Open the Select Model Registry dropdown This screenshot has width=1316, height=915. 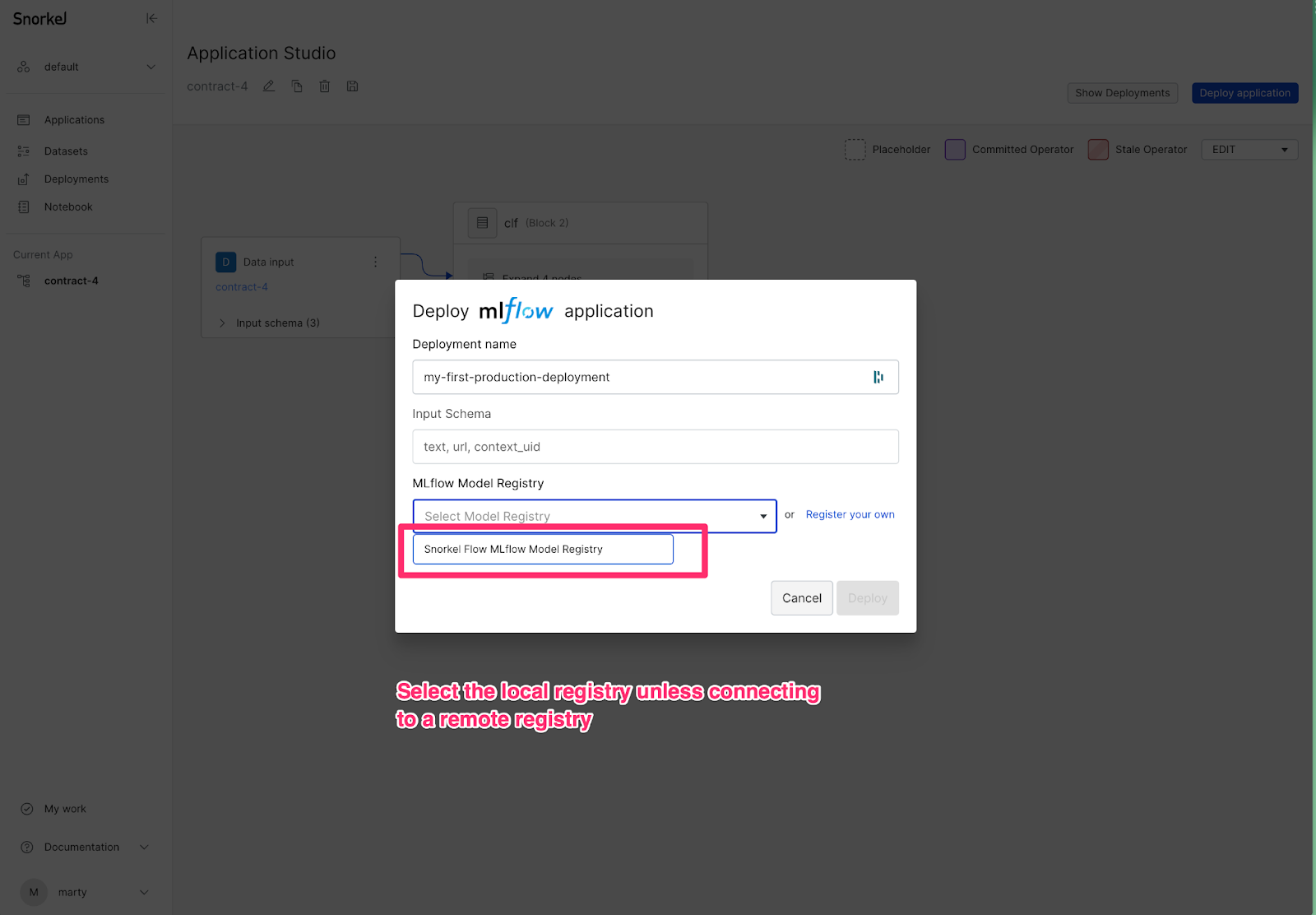point(595,516)
